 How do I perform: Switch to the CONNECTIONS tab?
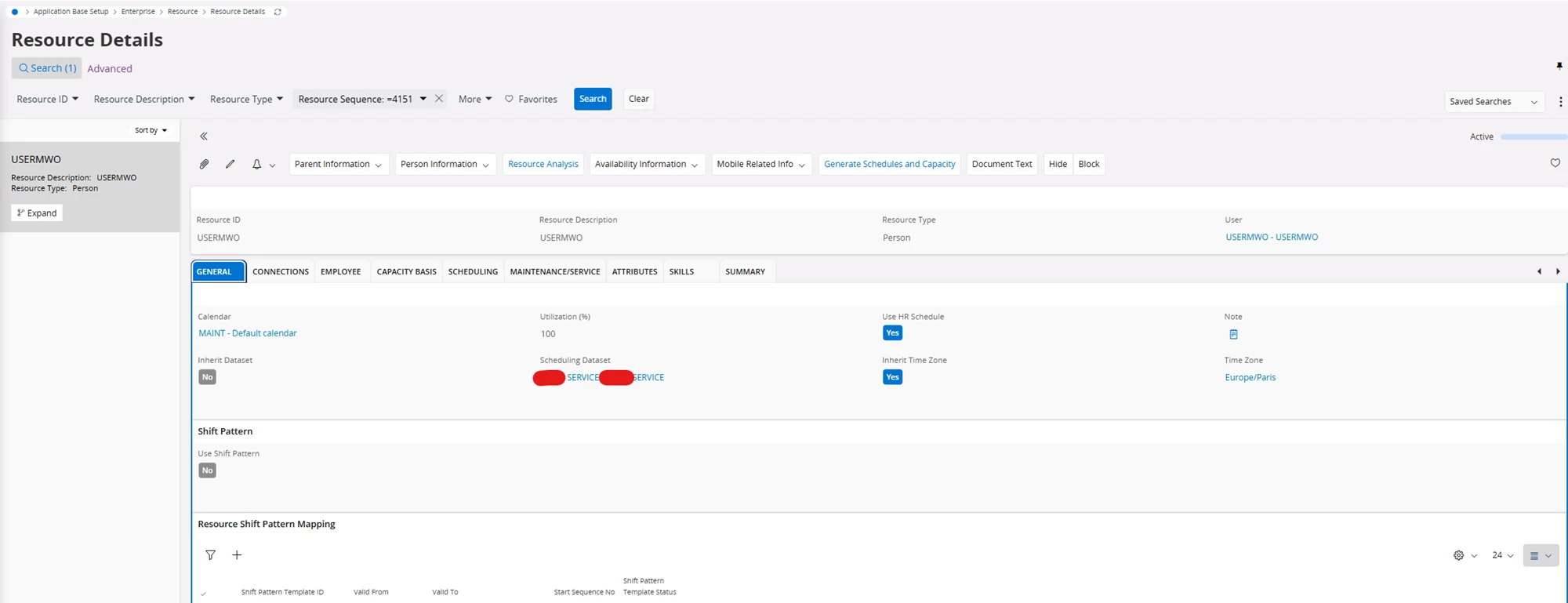(281, 271)
